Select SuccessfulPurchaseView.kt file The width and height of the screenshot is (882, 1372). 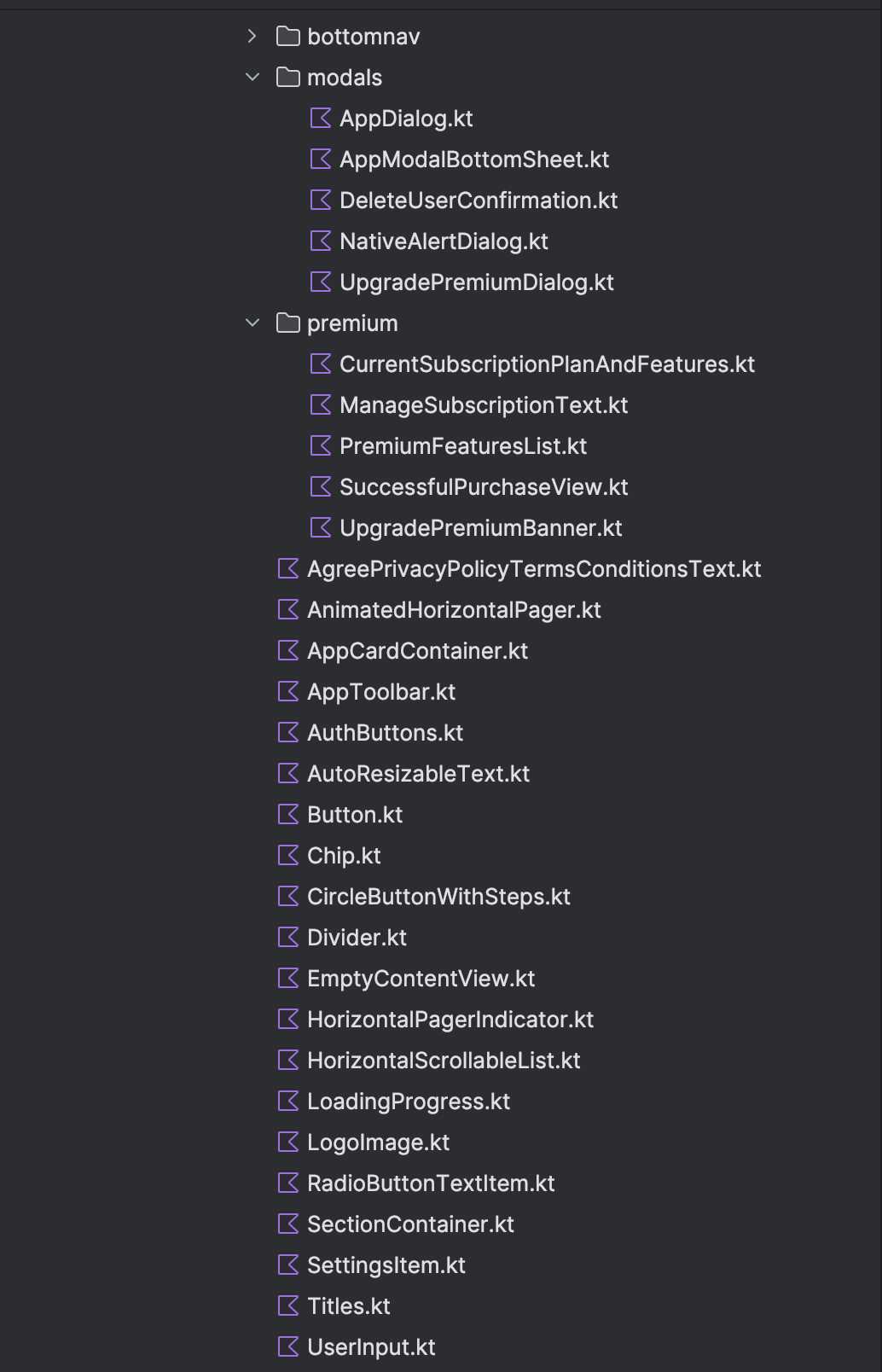tap(484, 487)
